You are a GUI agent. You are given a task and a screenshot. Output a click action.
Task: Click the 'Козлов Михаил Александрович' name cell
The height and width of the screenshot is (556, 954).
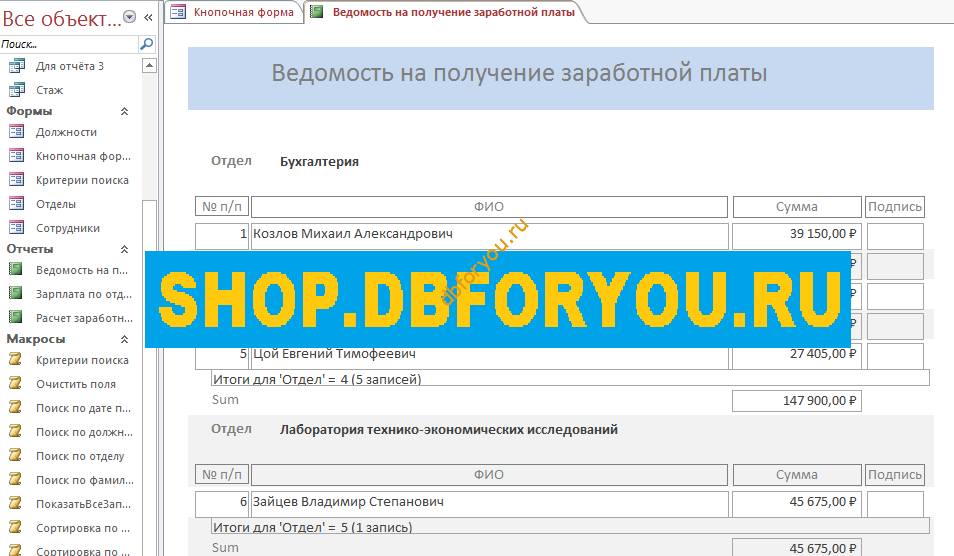tap(490, 236)
